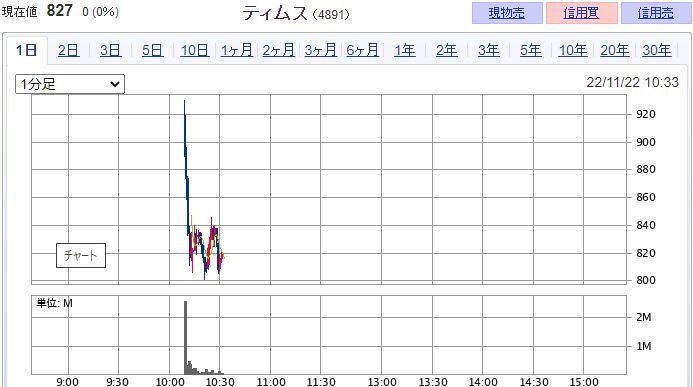Click the 2M volume axis label

point(644,317)
